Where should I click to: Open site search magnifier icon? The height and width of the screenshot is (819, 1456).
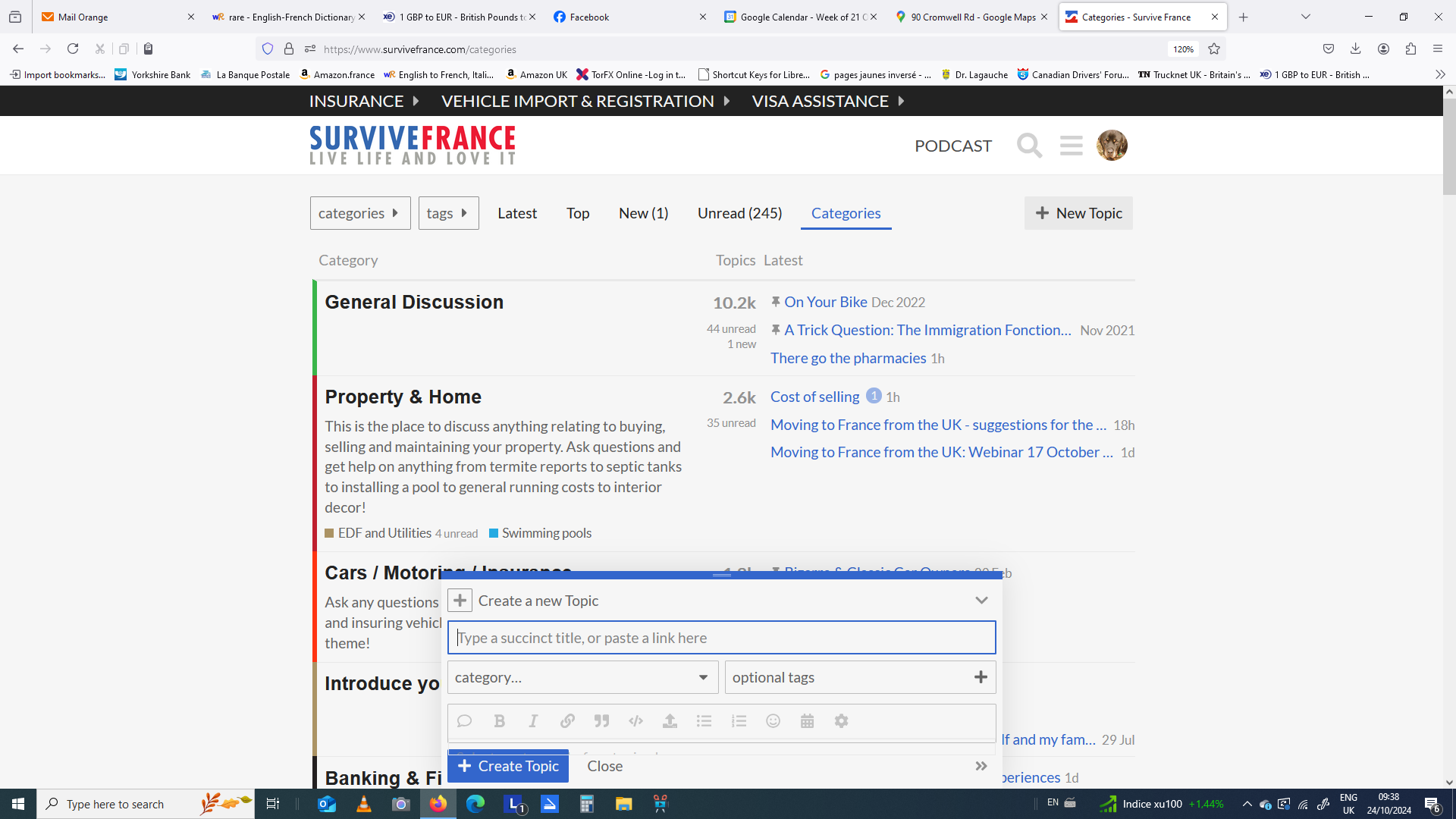(x=1029, y=145)
